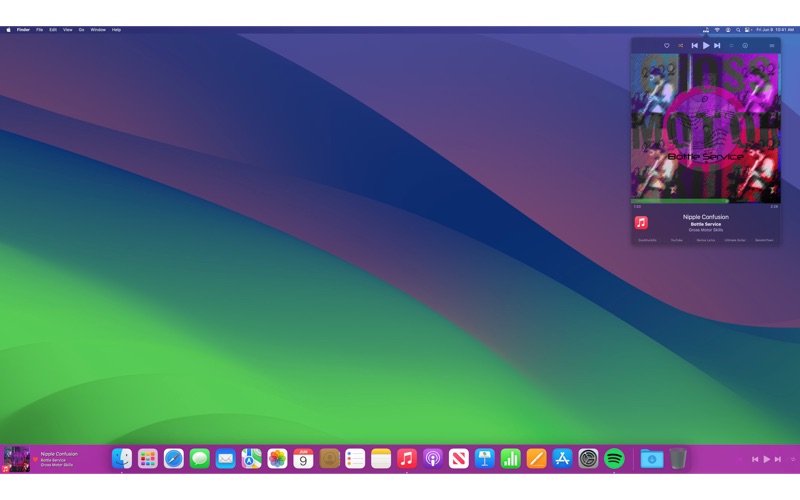Open the Window menu
The image size is (800, 500).
click(x=98, y=30)
